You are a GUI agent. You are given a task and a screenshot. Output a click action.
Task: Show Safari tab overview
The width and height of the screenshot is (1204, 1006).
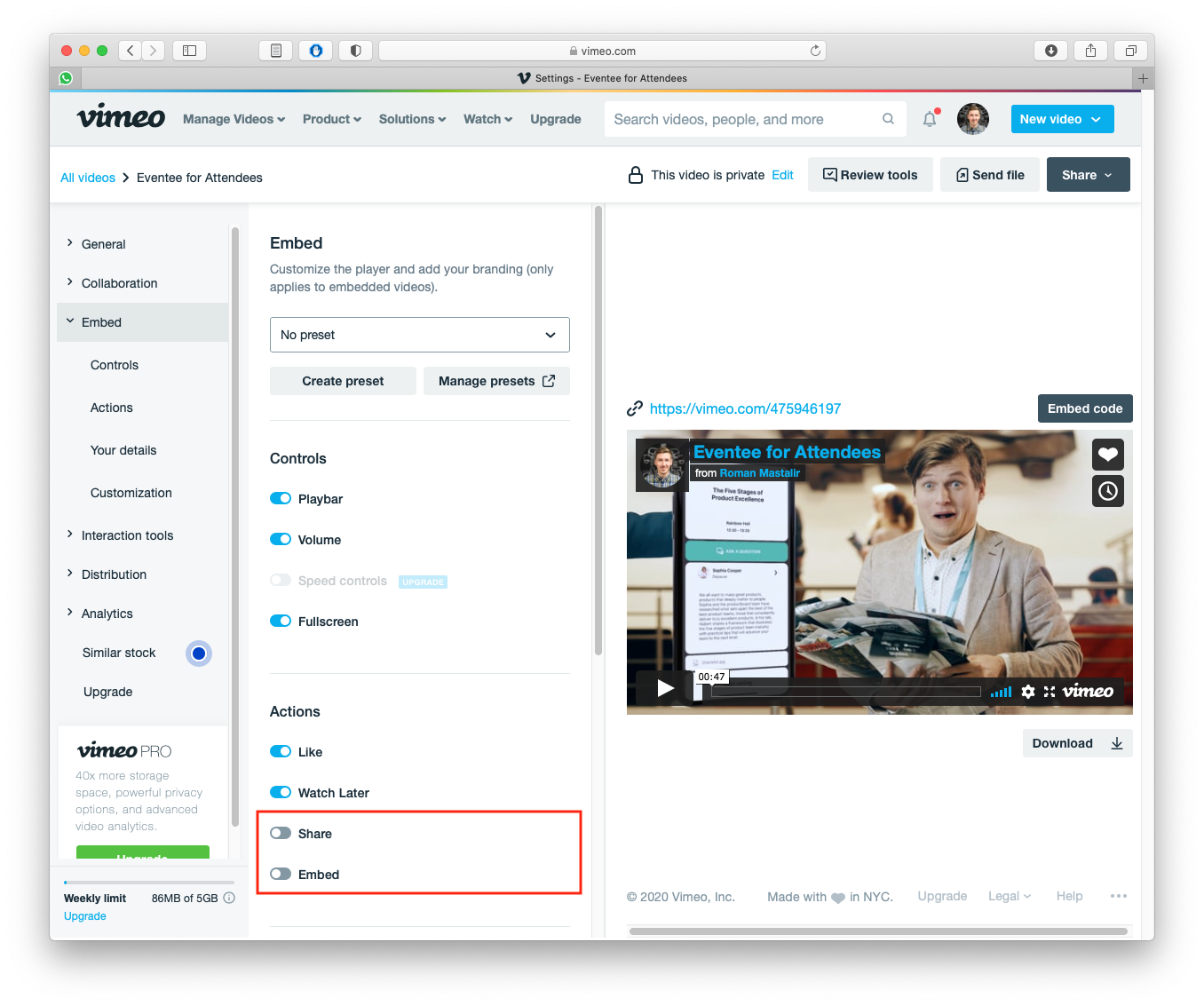pos(1130,51)
